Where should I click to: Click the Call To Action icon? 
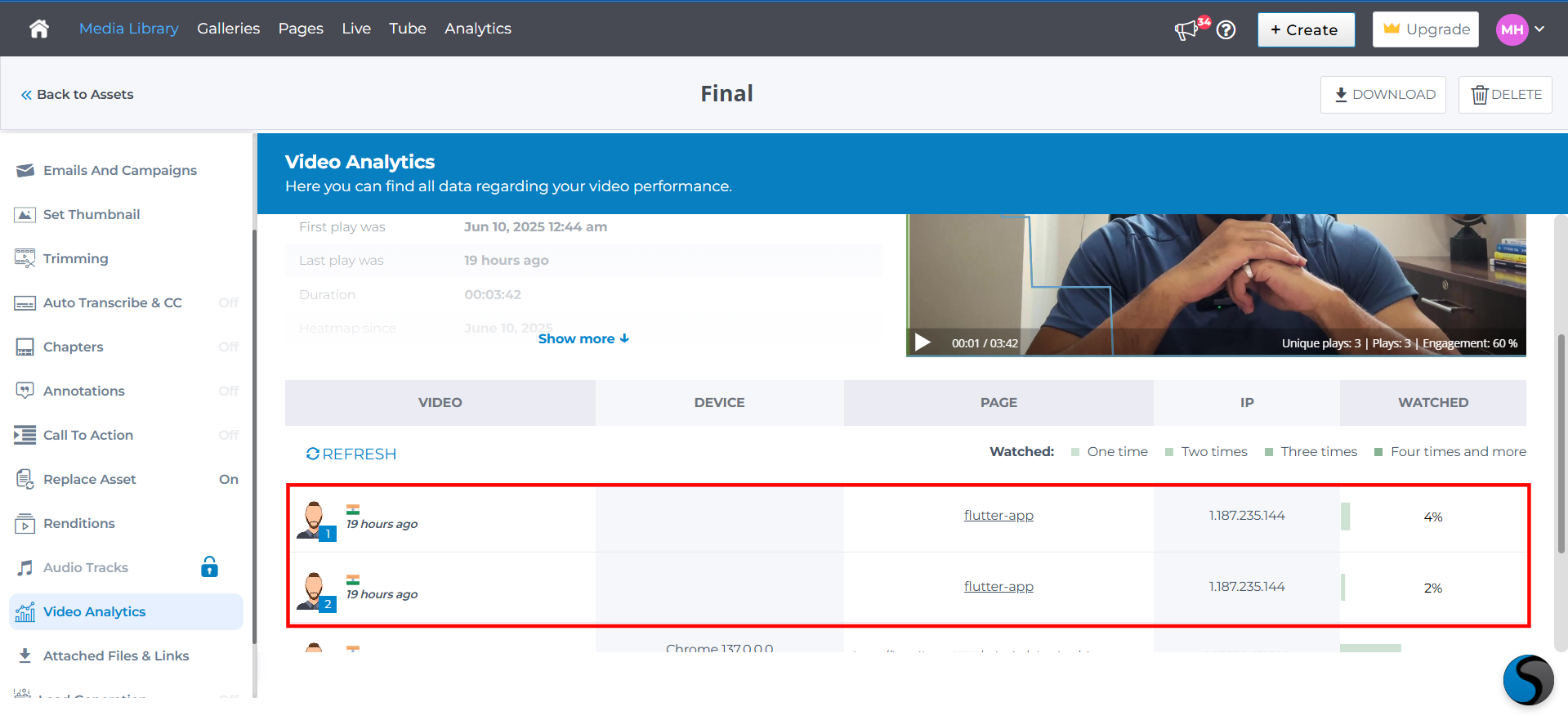tap(25, 435)
